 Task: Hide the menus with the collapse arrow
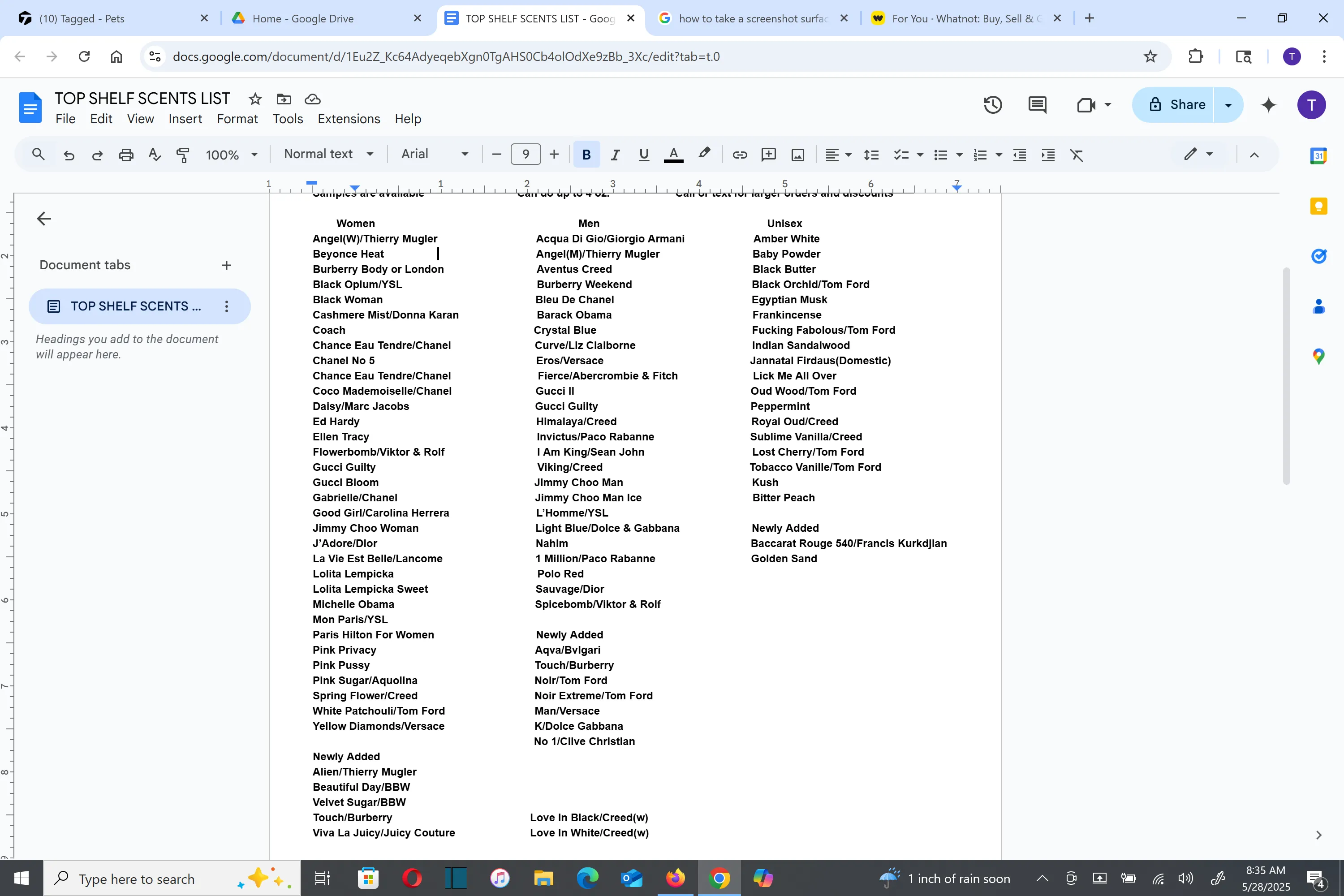[1254, 155]
